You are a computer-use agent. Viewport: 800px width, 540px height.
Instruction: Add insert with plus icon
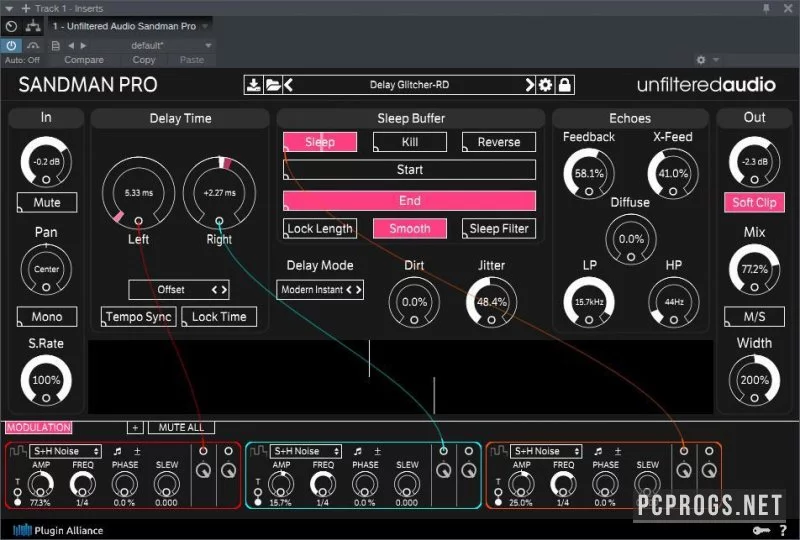(x=26, y=9)
